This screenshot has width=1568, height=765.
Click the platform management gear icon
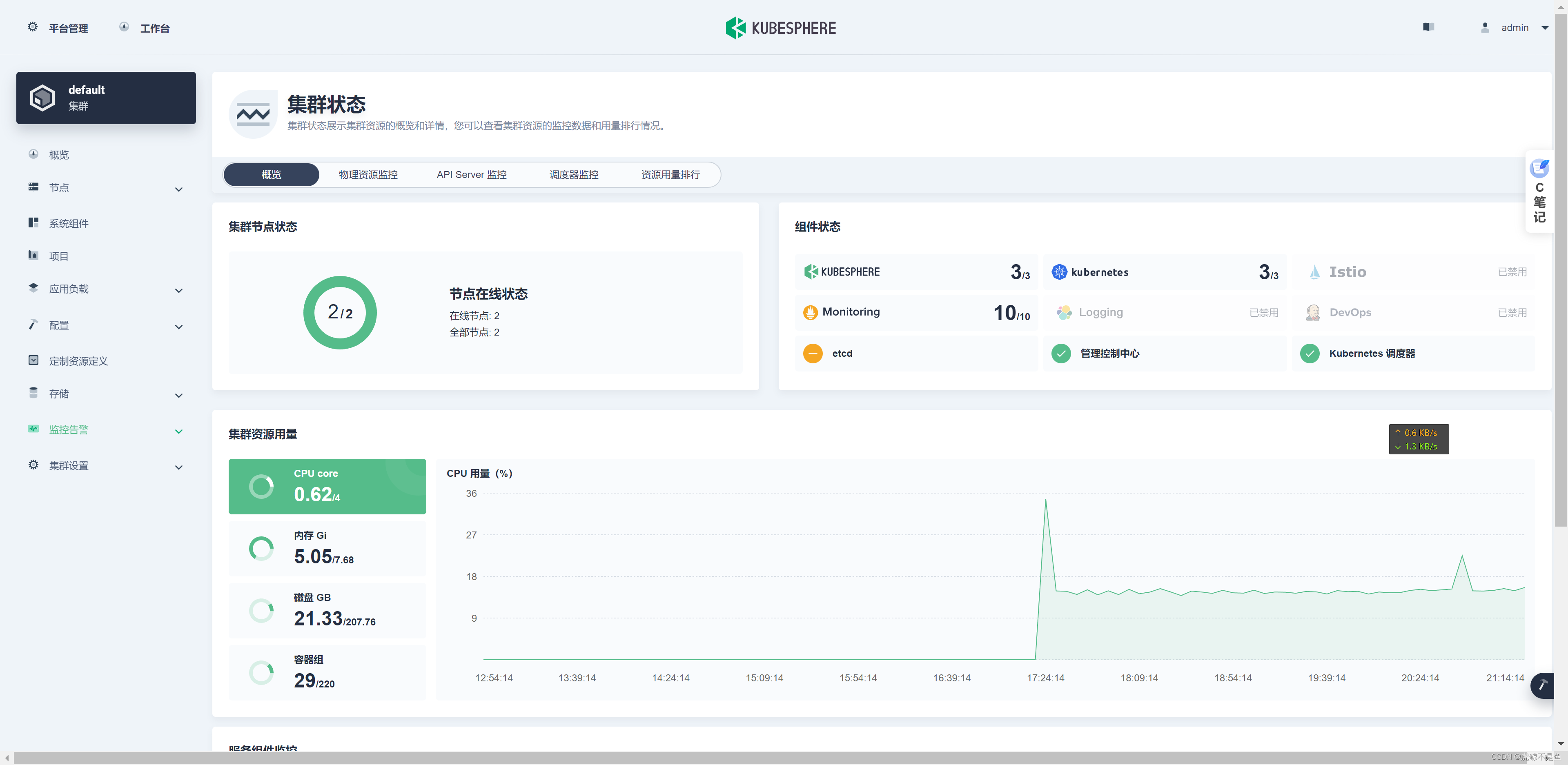(x=33, y=27)
